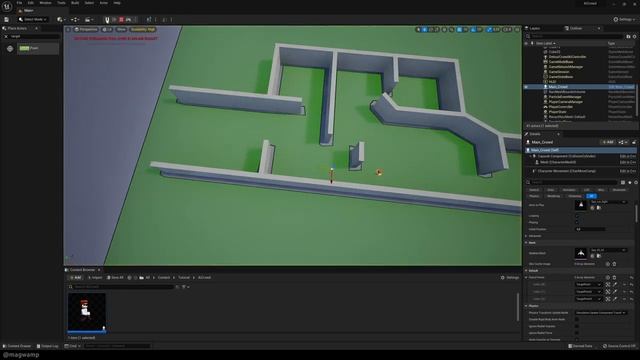Click the Add component button in Details
The height and width of the screenshot is (360, 640).
608,142
